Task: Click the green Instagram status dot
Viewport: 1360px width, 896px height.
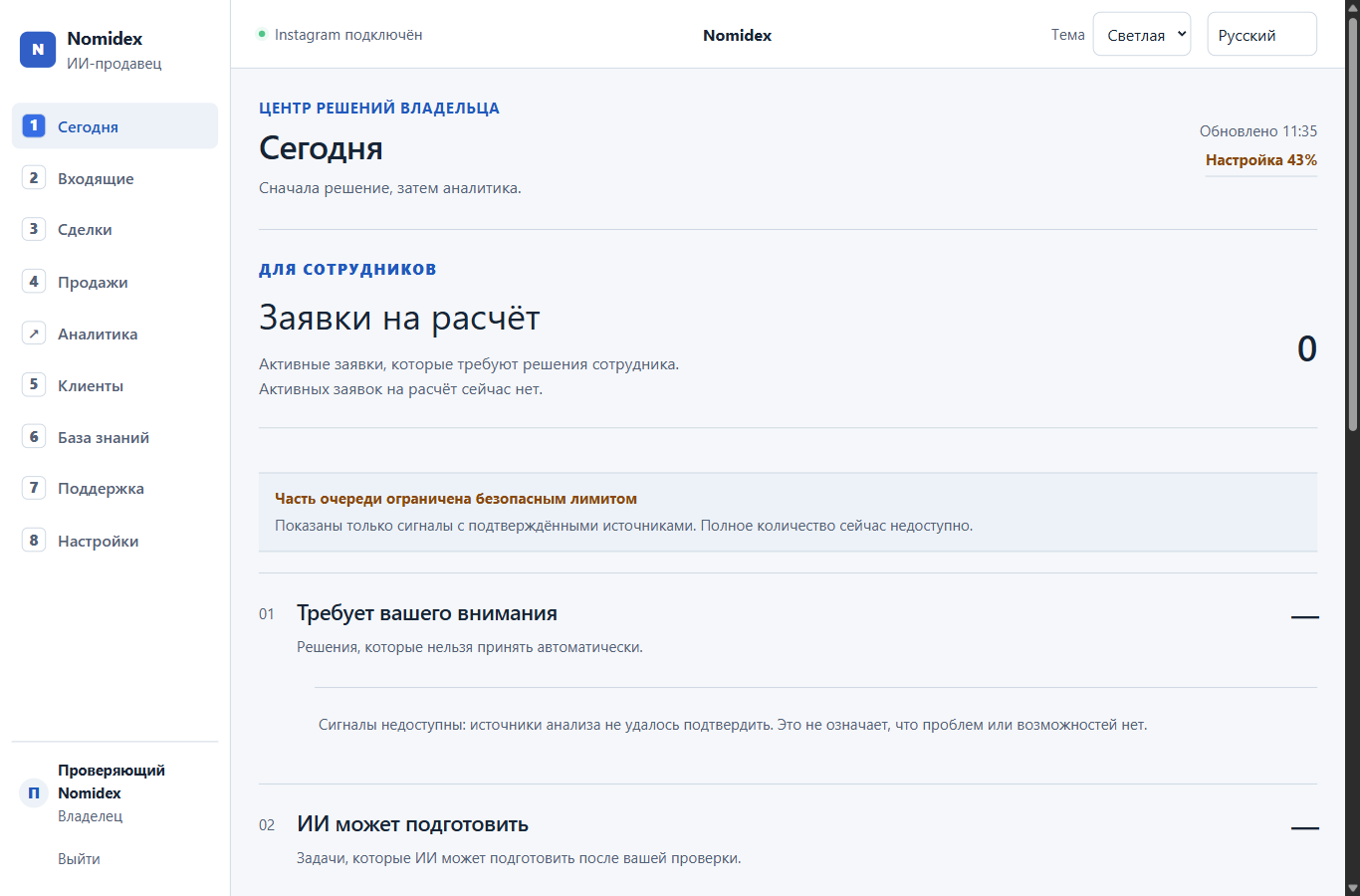Action: coord(262,34)
